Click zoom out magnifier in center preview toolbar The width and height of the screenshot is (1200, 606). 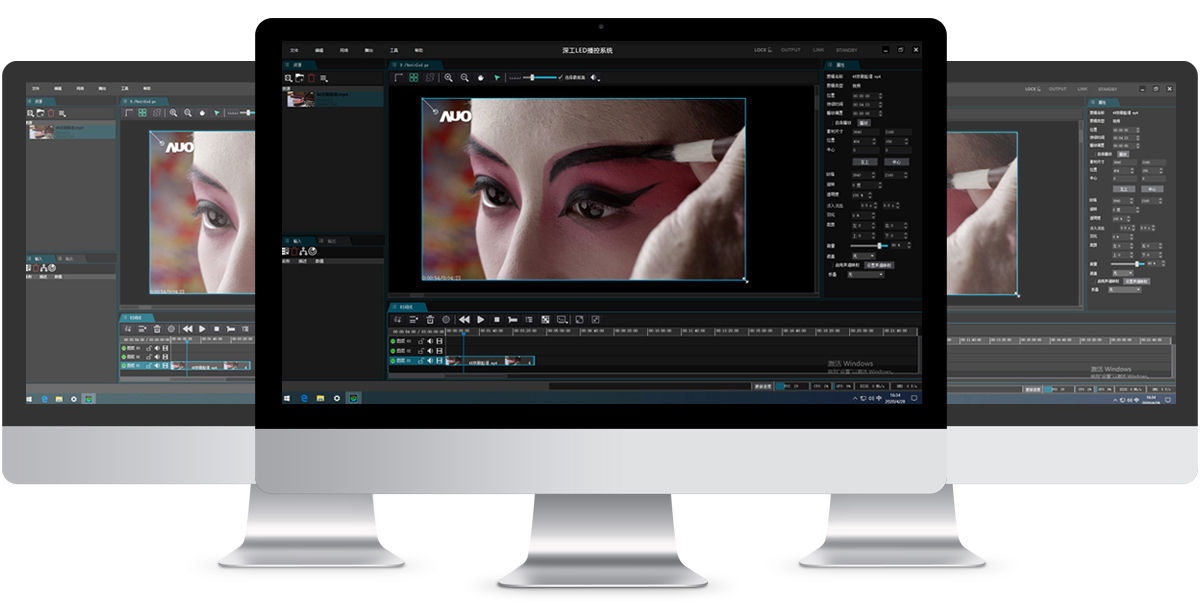pos(465,77)
